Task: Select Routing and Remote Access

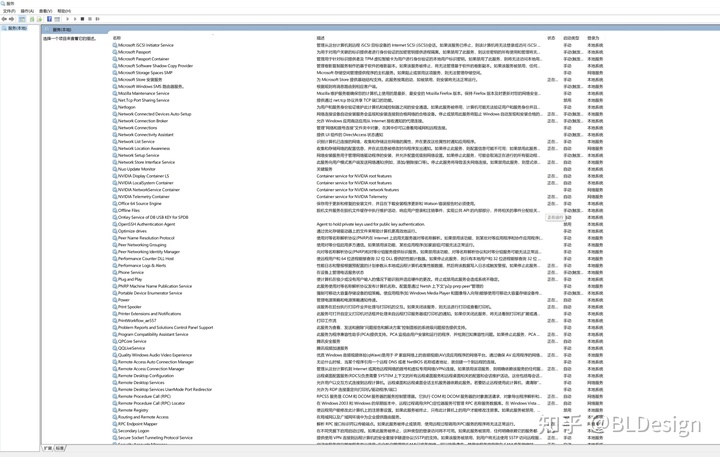Action: pyautogui.click(x=143, y=417)
